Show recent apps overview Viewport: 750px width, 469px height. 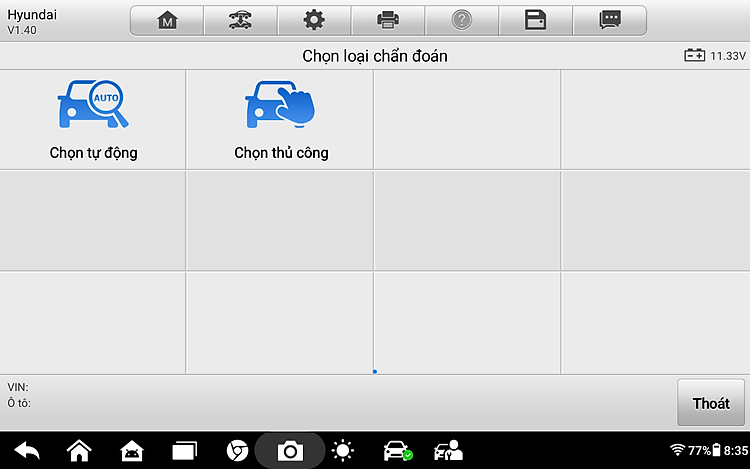click(x=185, y=451)
